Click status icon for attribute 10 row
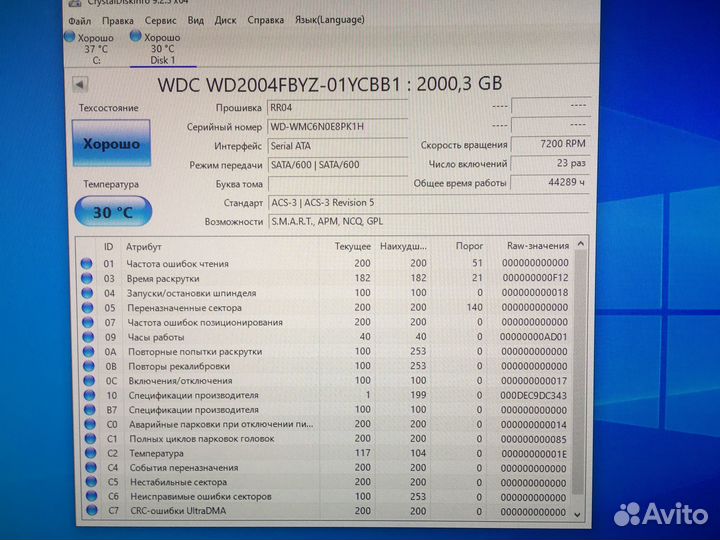This screenshot has width=720, height=540. (x=90, y=395)
